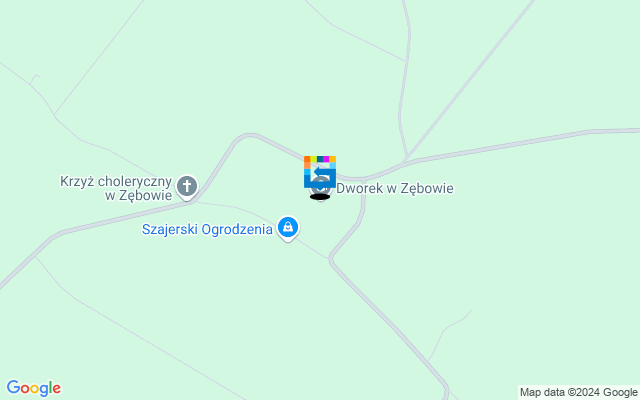Click the black oval marker shadow
Viewport: 640px width, 400px height.
(320, 197)
